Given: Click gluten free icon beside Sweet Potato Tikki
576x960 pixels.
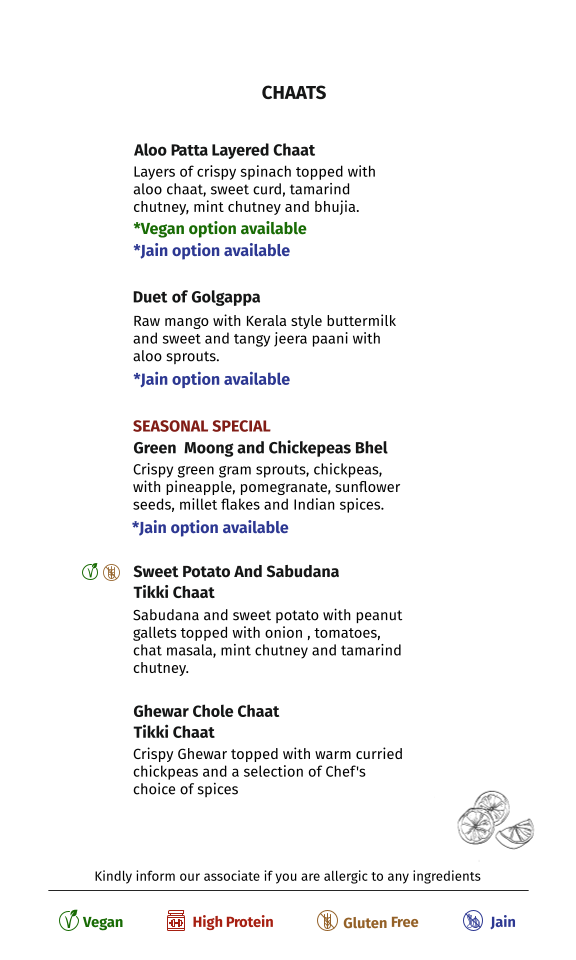Looking at the screenshot, I should point(111,572).
